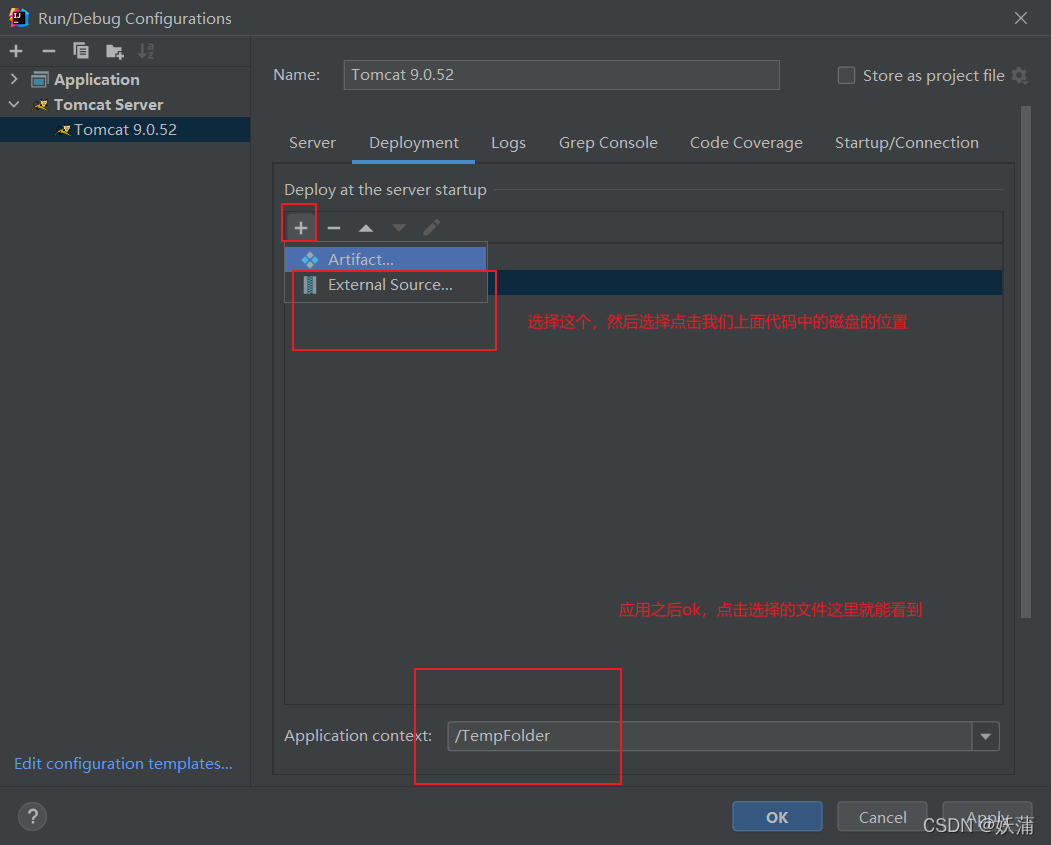Expand the Application tree node

coord(14,79)
